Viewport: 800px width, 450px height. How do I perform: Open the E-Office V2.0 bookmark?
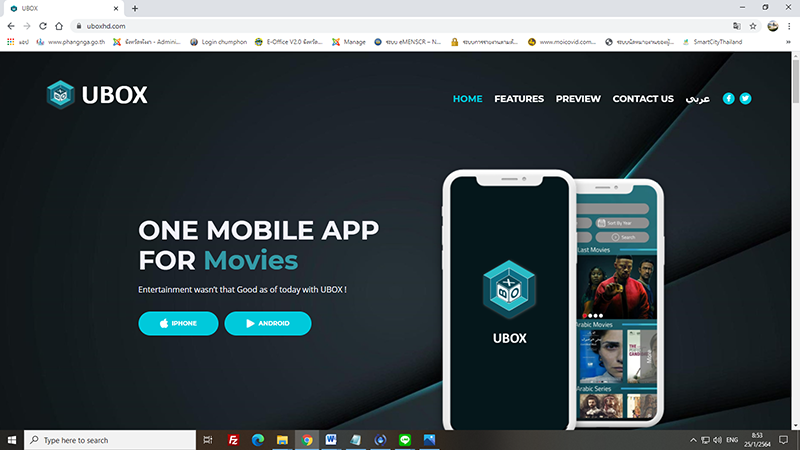pyautogui.click(x=289, y=42)
